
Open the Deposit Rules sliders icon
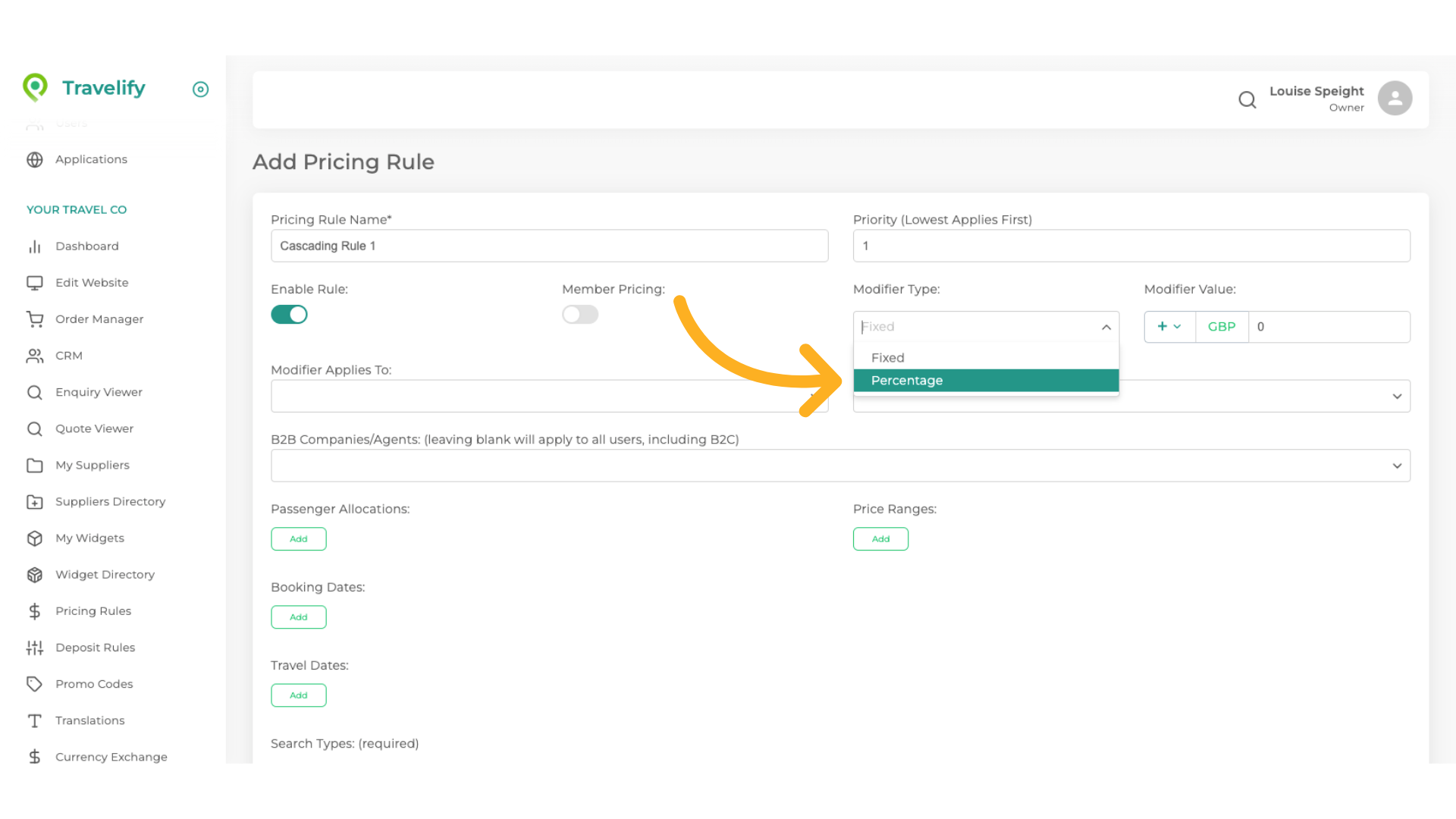click(35, 647)
